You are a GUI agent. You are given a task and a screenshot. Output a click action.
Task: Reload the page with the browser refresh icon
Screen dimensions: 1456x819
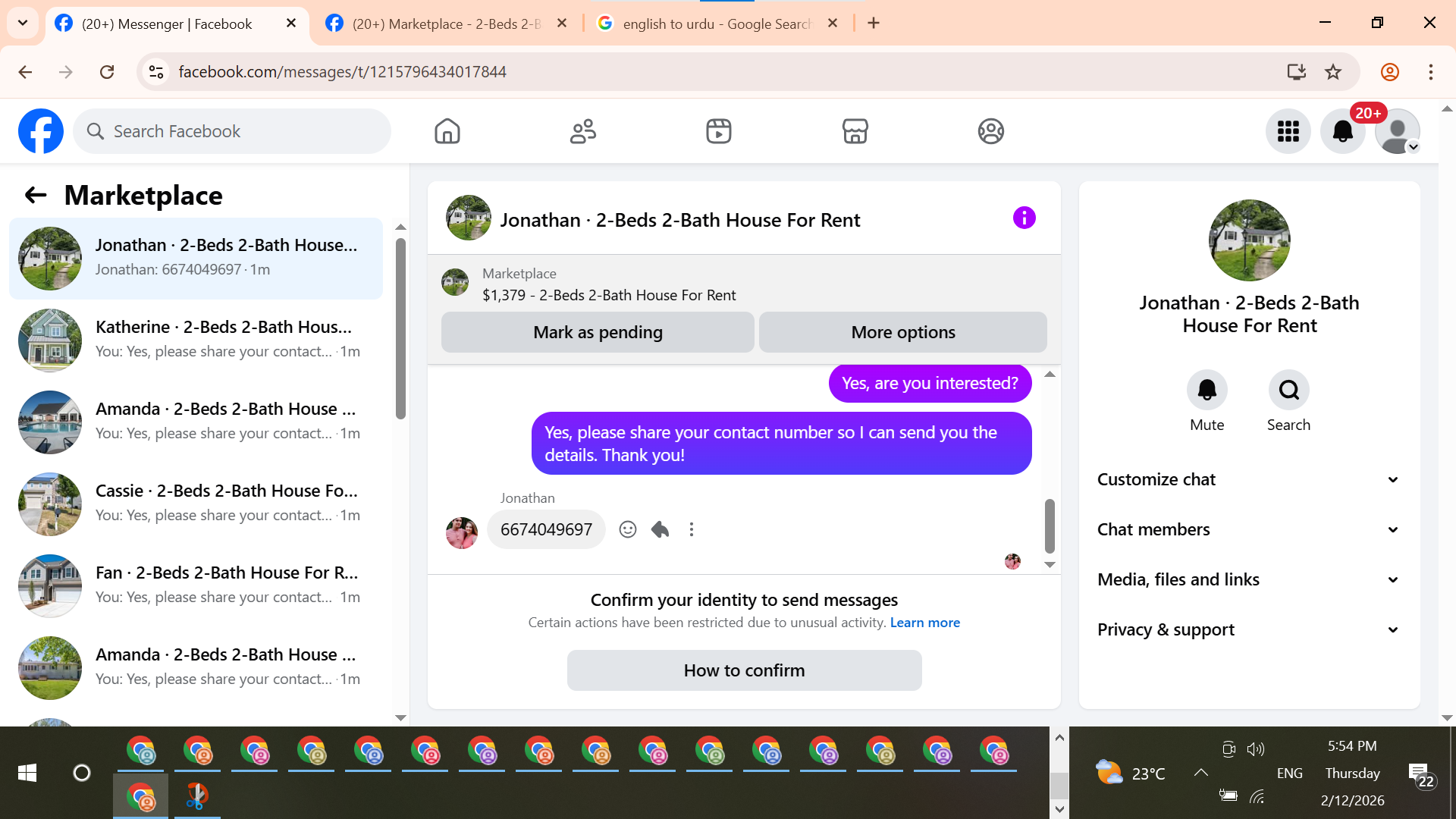107,72
